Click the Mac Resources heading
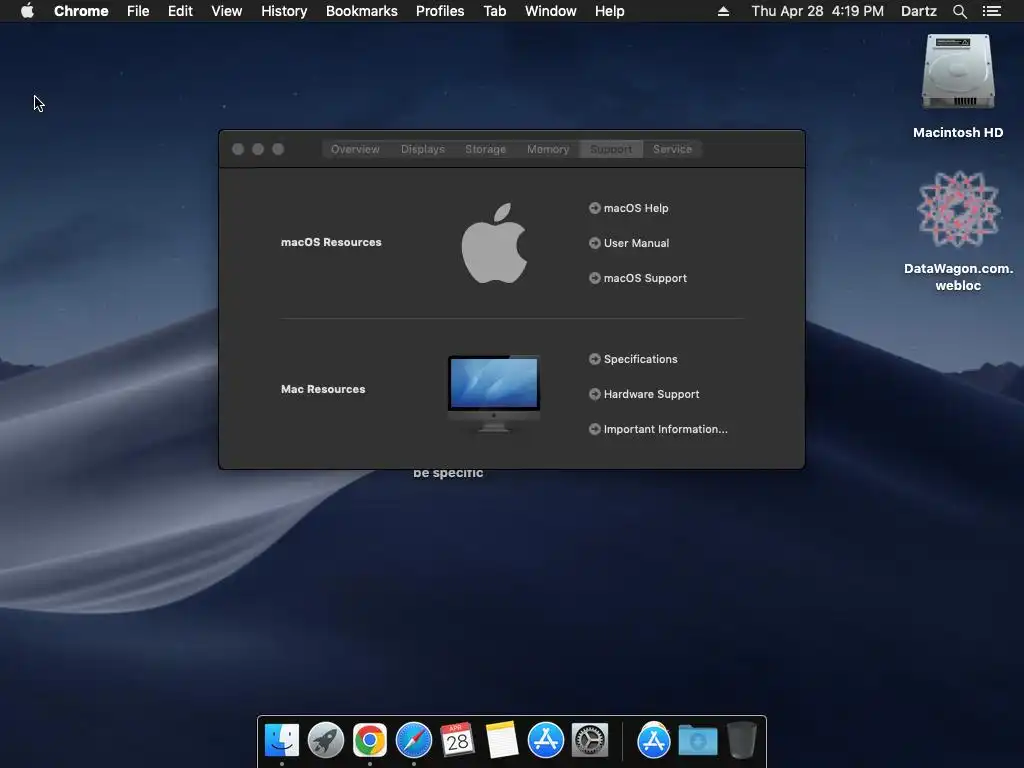 pyautogui.click(x=323, y=389)
